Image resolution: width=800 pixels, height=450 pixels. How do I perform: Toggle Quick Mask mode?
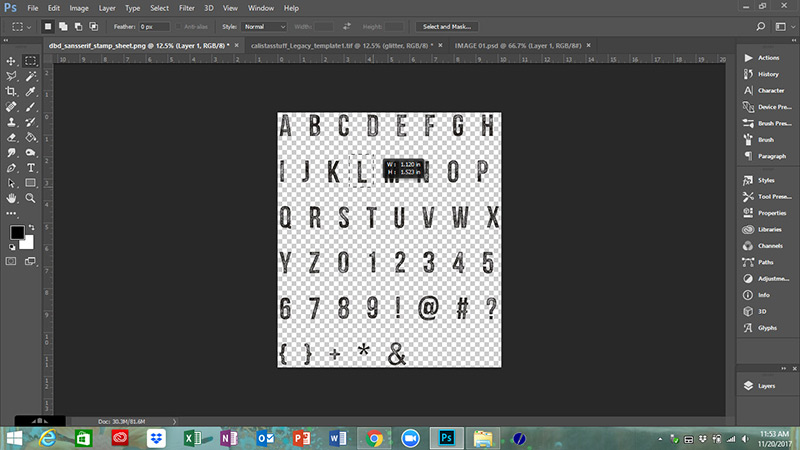[12, 261]
